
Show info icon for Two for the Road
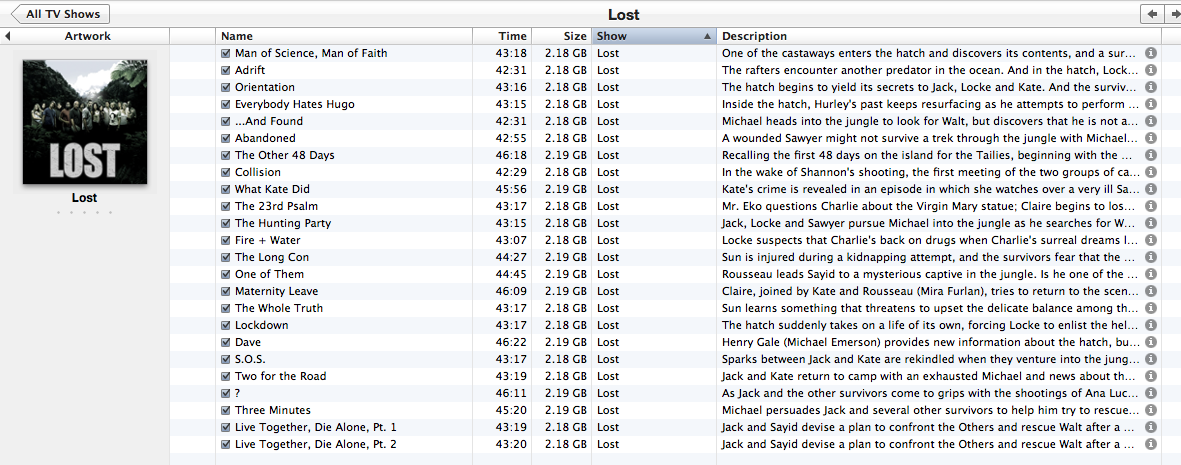tap(1150, 375)
